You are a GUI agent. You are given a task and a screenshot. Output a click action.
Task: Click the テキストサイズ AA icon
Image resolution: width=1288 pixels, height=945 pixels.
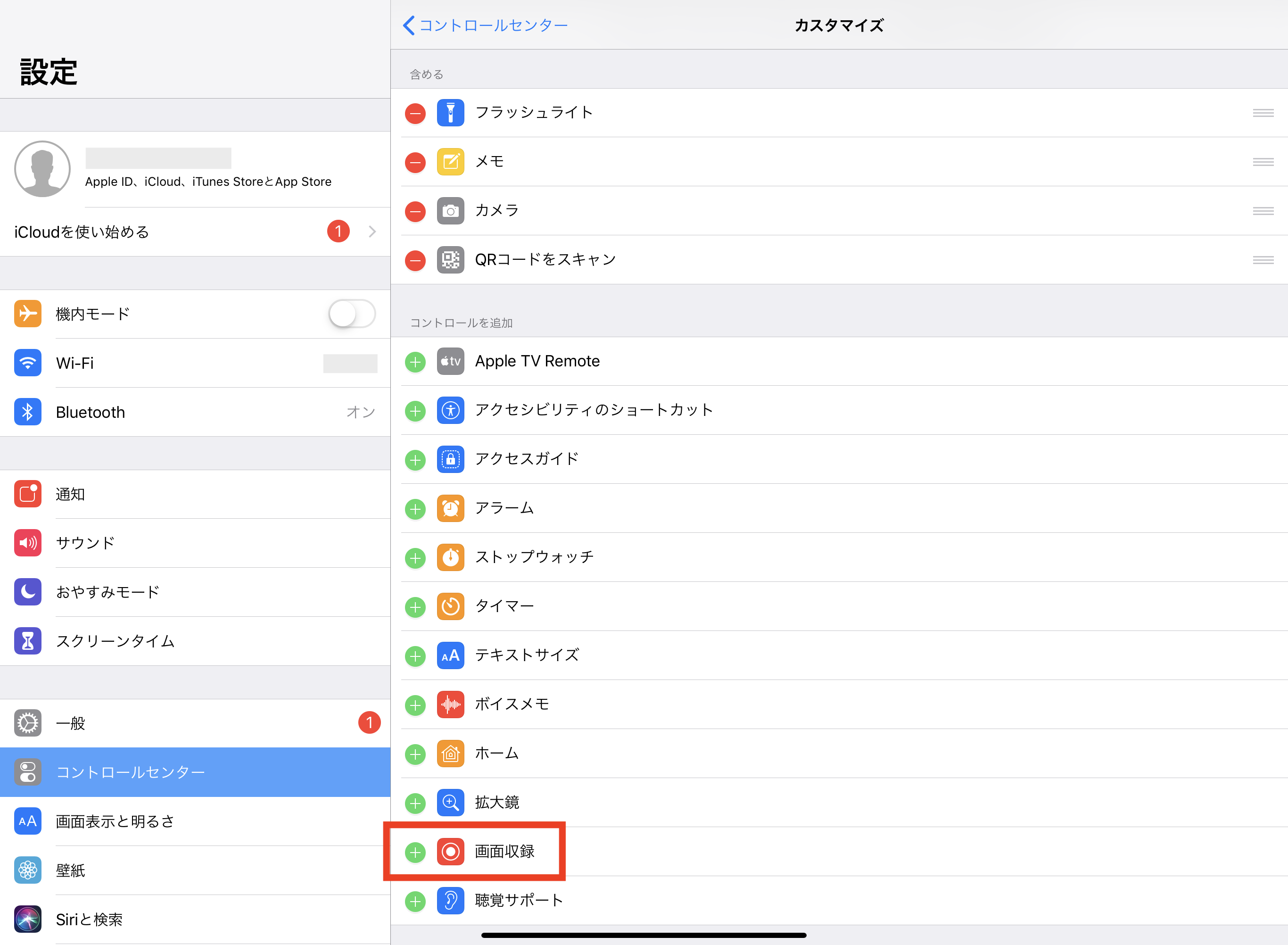[451, 655]
